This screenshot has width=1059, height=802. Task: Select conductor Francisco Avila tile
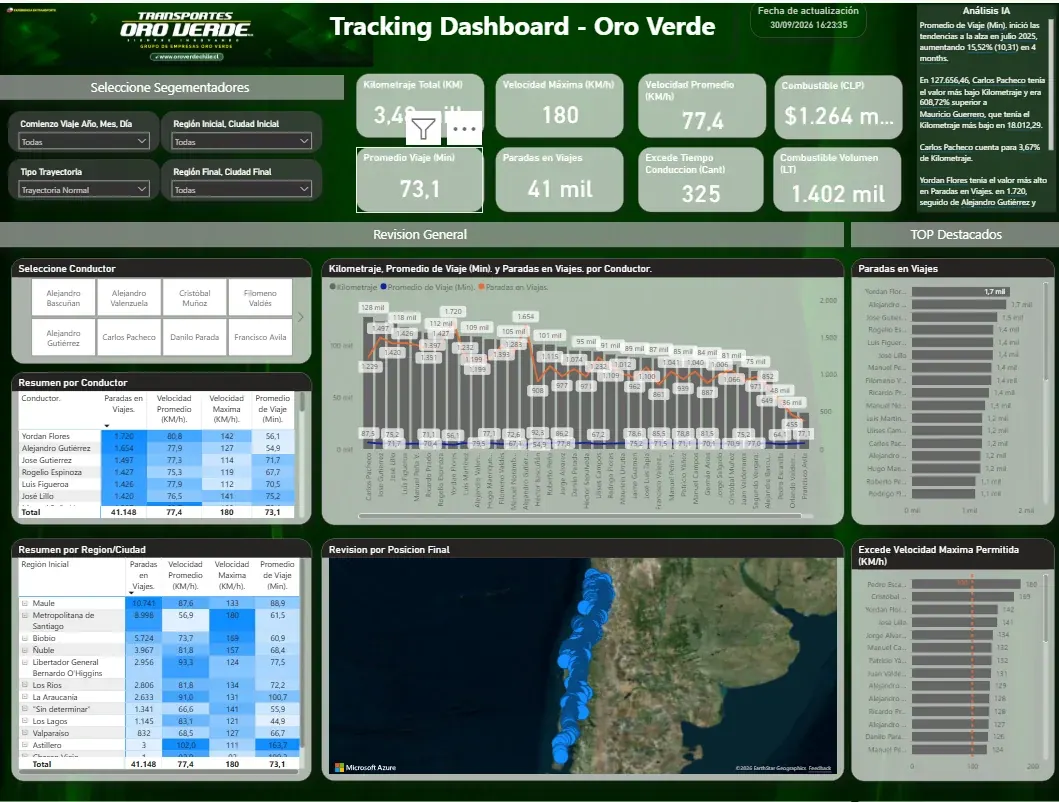coord(260,337)
